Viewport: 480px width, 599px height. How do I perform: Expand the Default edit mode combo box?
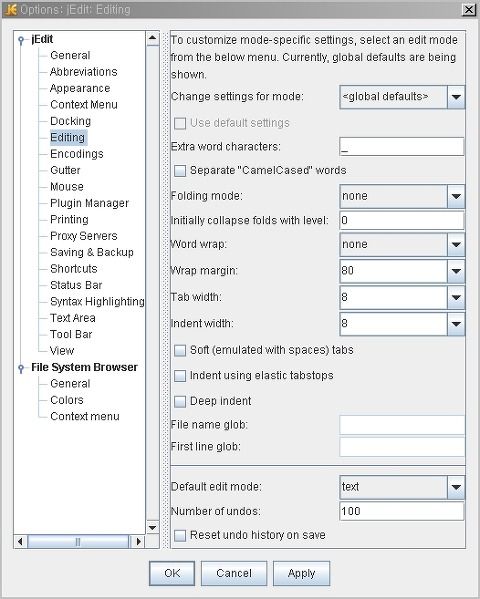(x=456, y=487)
